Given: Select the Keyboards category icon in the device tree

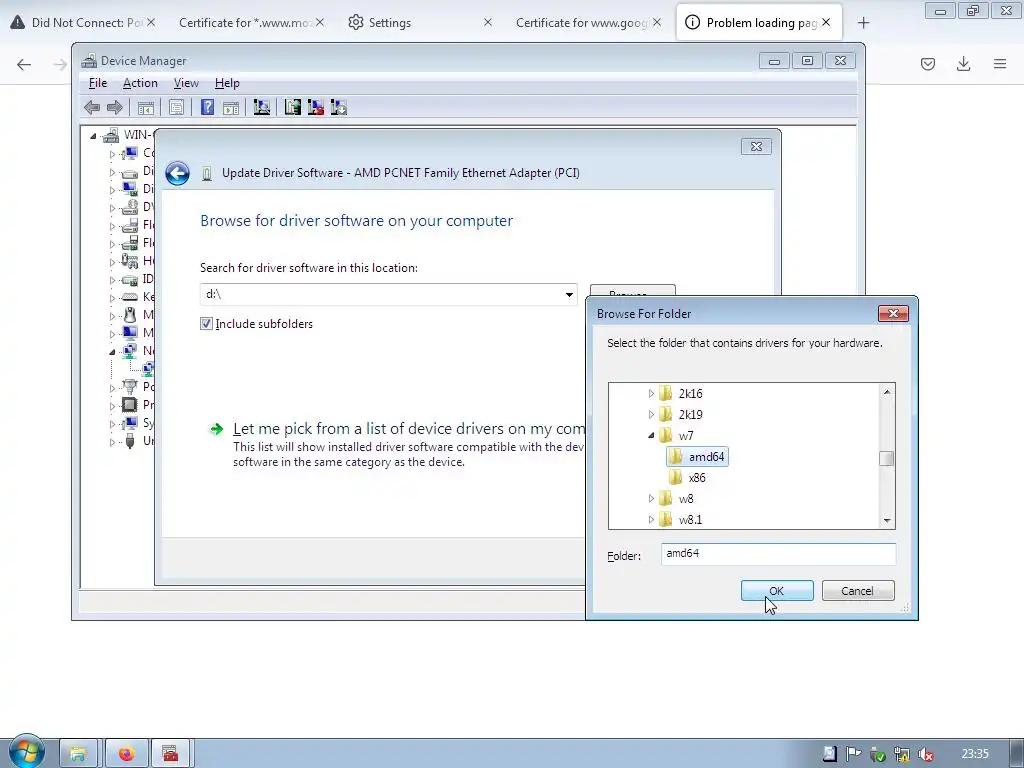Looking at the screenshot, I should click(x=130, y=297).
